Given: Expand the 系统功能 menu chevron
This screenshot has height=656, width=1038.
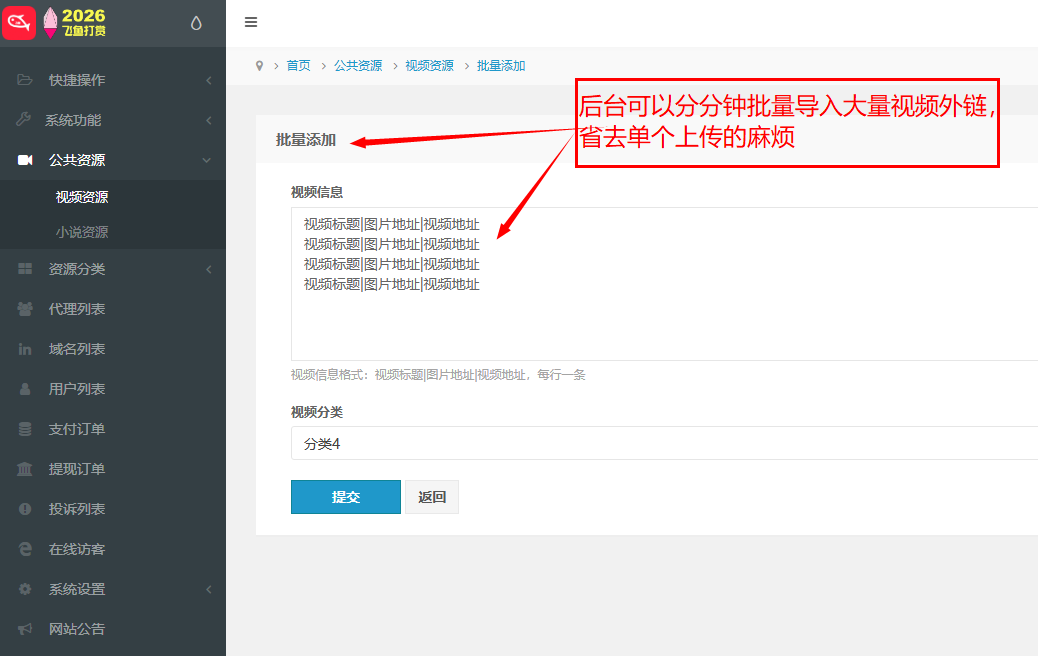Looking at the screenshot, I should [x=209, y=120].
